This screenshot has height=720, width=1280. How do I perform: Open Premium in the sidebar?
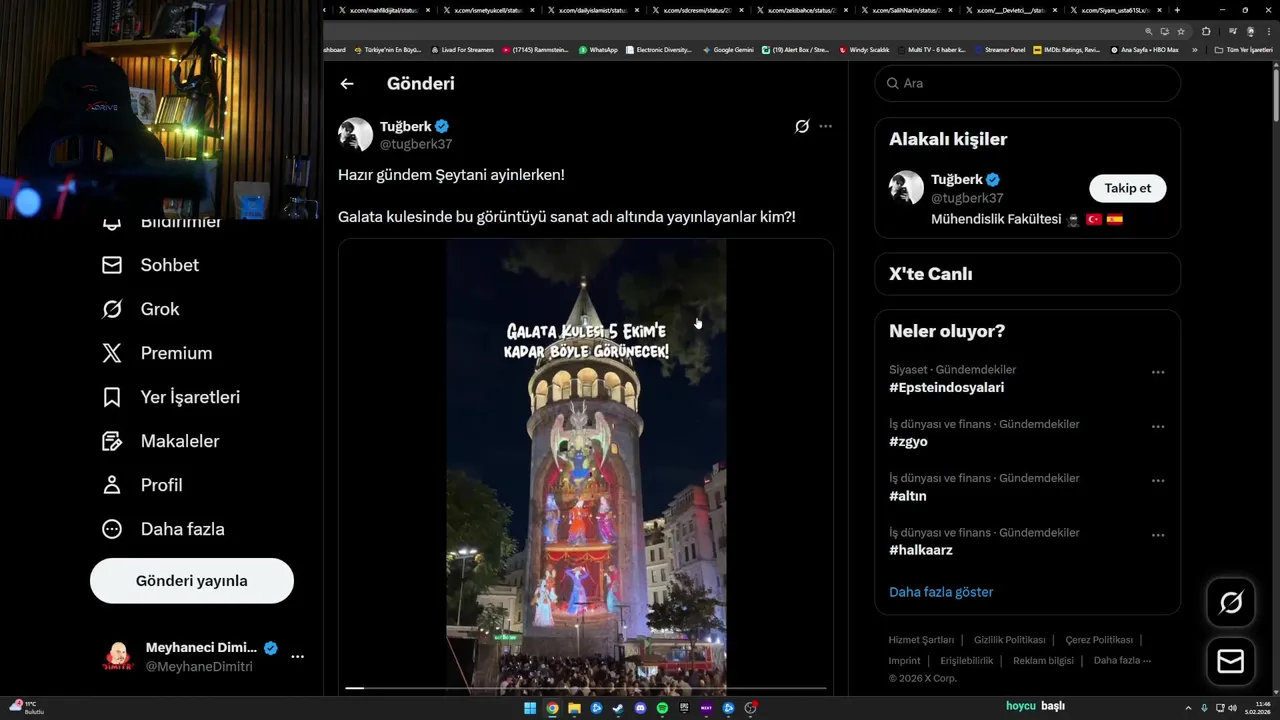pyautogui.click(x=157, y=353)
